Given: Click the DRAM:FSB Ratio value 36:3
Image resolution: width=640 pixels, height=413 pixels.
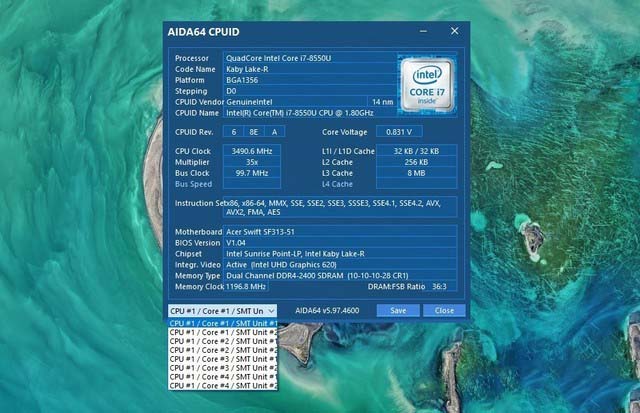Looking at the screenshot, I should click(442, 286).
